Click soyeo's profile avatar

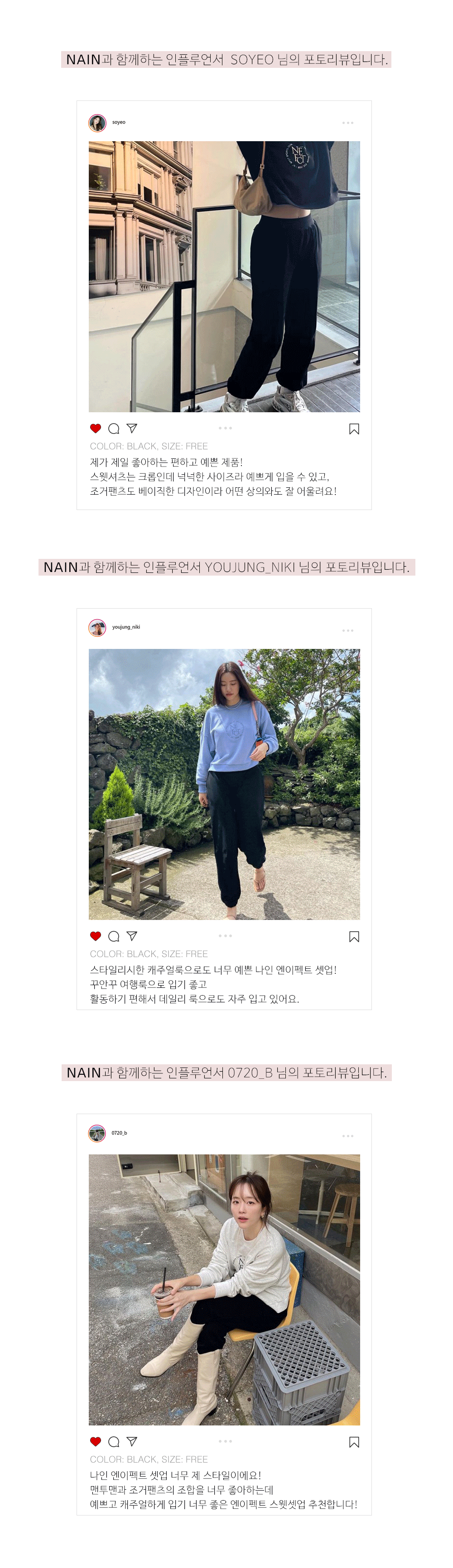97,123
